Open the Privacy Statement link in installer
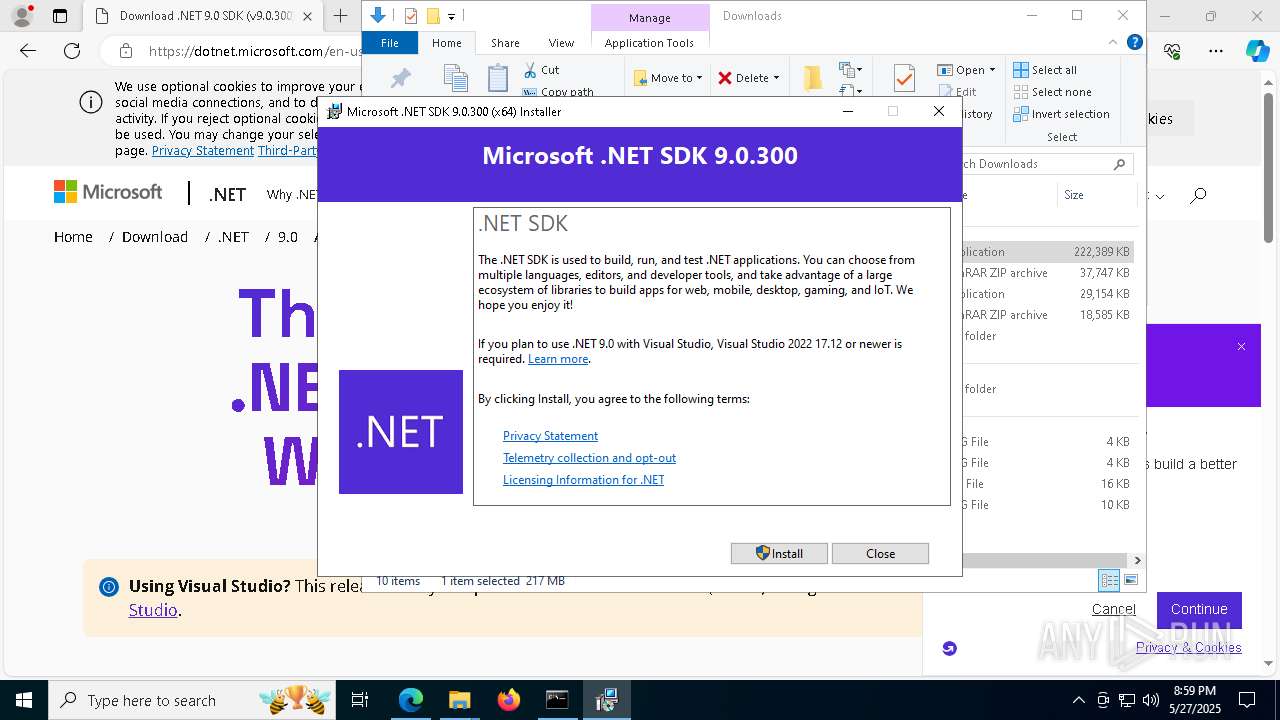1280x720 pixels. click(550, 436)
